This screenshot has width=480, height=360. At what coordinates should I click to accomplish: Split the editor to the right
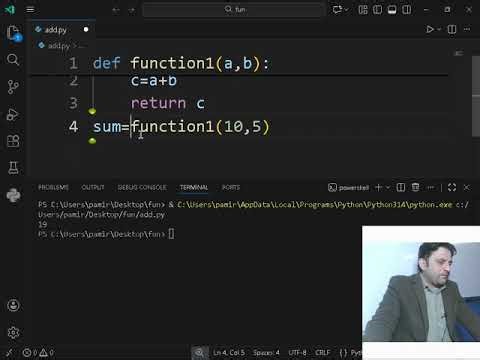[452, 29]
